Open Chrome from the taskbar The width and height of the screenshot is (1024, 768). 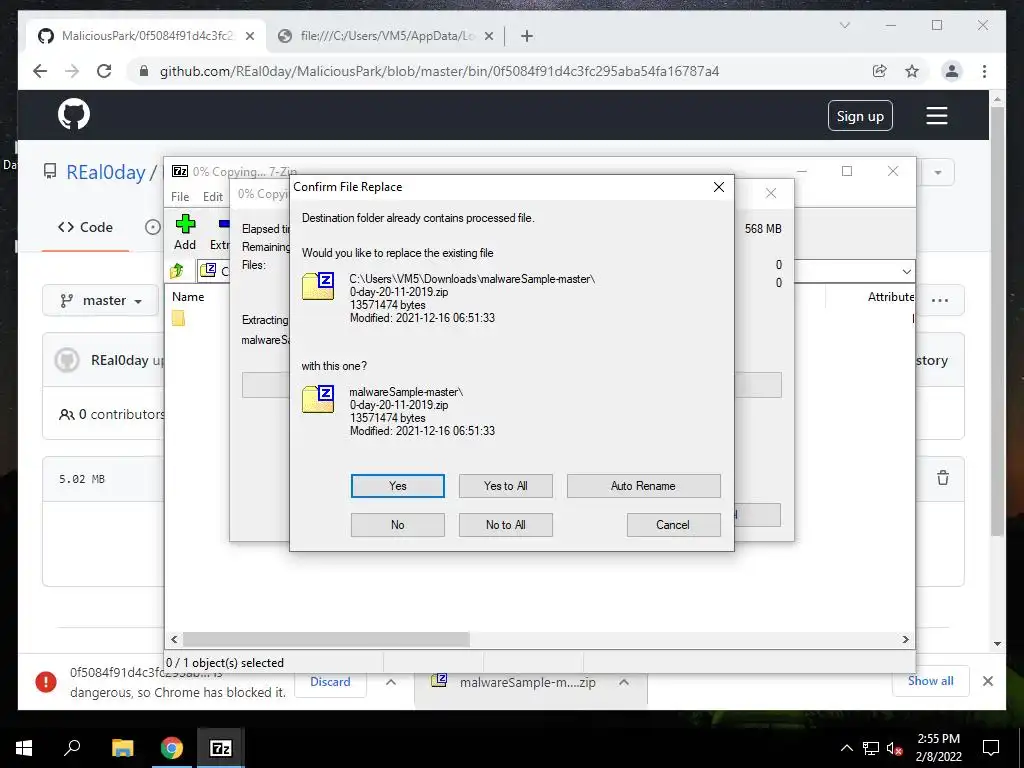pyautogui.click(x=172, y=748)
